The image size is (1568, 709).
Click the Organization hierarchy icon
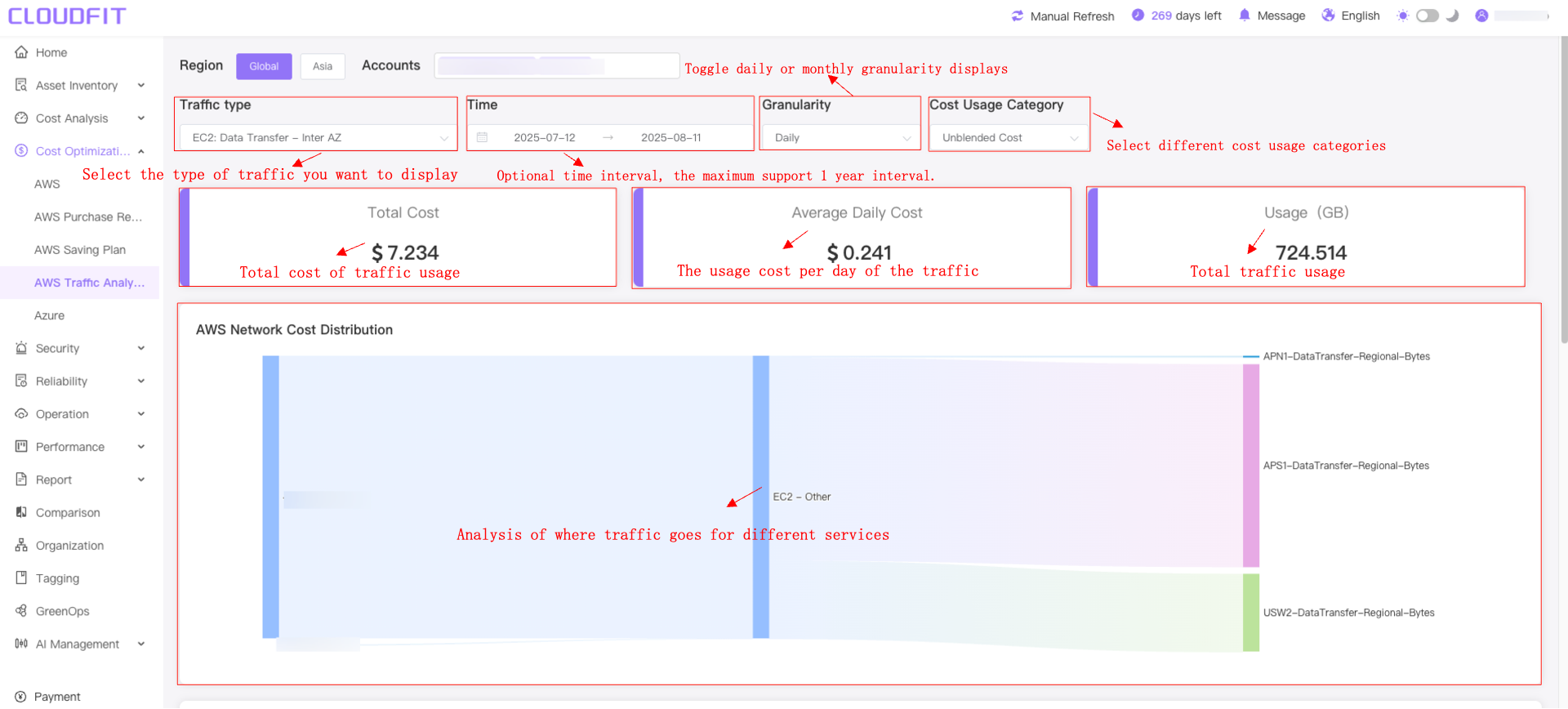[x=21, y=546]
